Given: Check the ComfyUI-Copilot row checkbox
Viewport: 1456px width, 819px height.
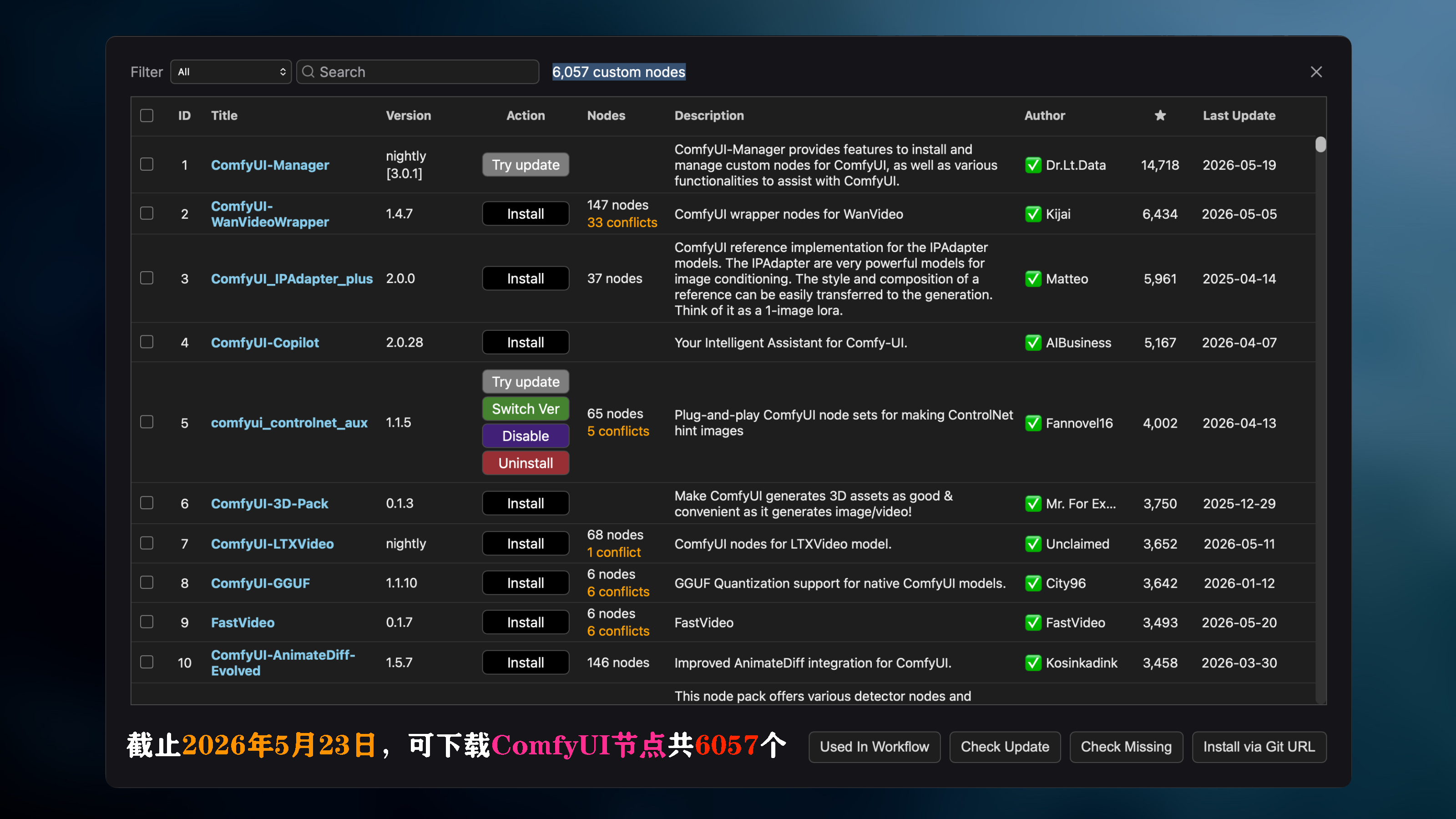Looking at the screenshot, I should (147, 342).
